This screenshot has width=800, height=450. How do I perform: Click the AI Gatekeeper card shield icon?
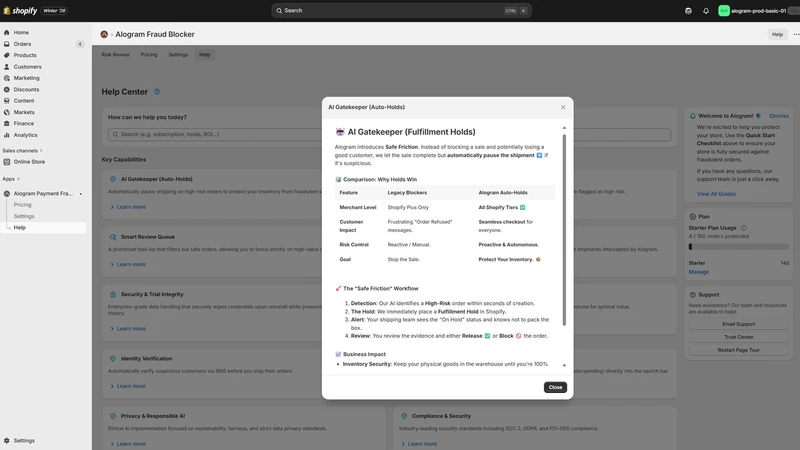click(x=113, y=179)
